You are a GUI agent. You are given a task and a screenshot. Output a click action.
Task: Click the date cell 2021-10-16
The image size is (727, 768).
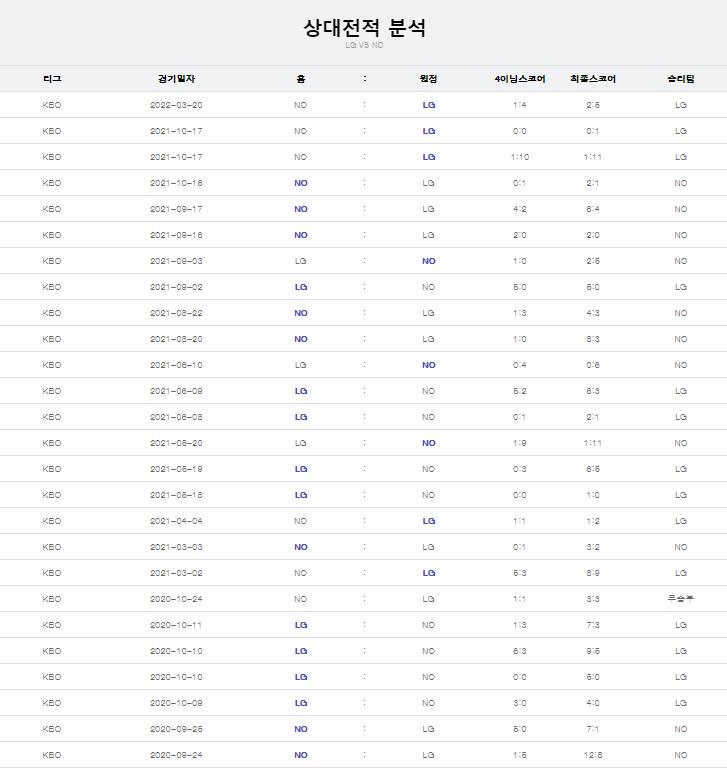176,183
